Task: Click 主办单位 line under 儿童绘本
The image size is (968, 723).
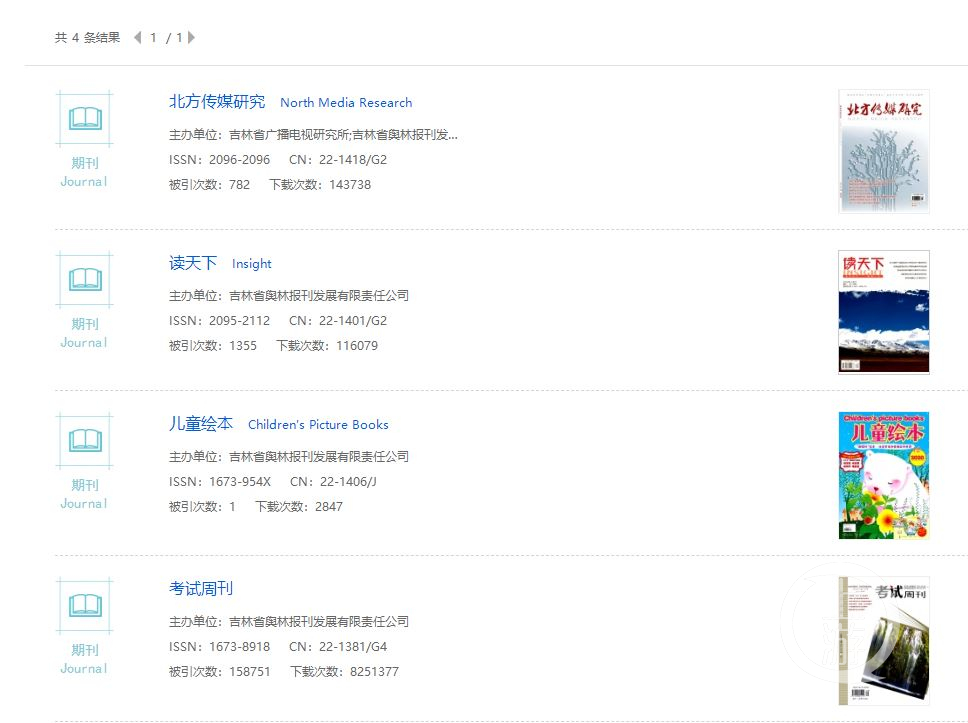Action: click(289, 457)
